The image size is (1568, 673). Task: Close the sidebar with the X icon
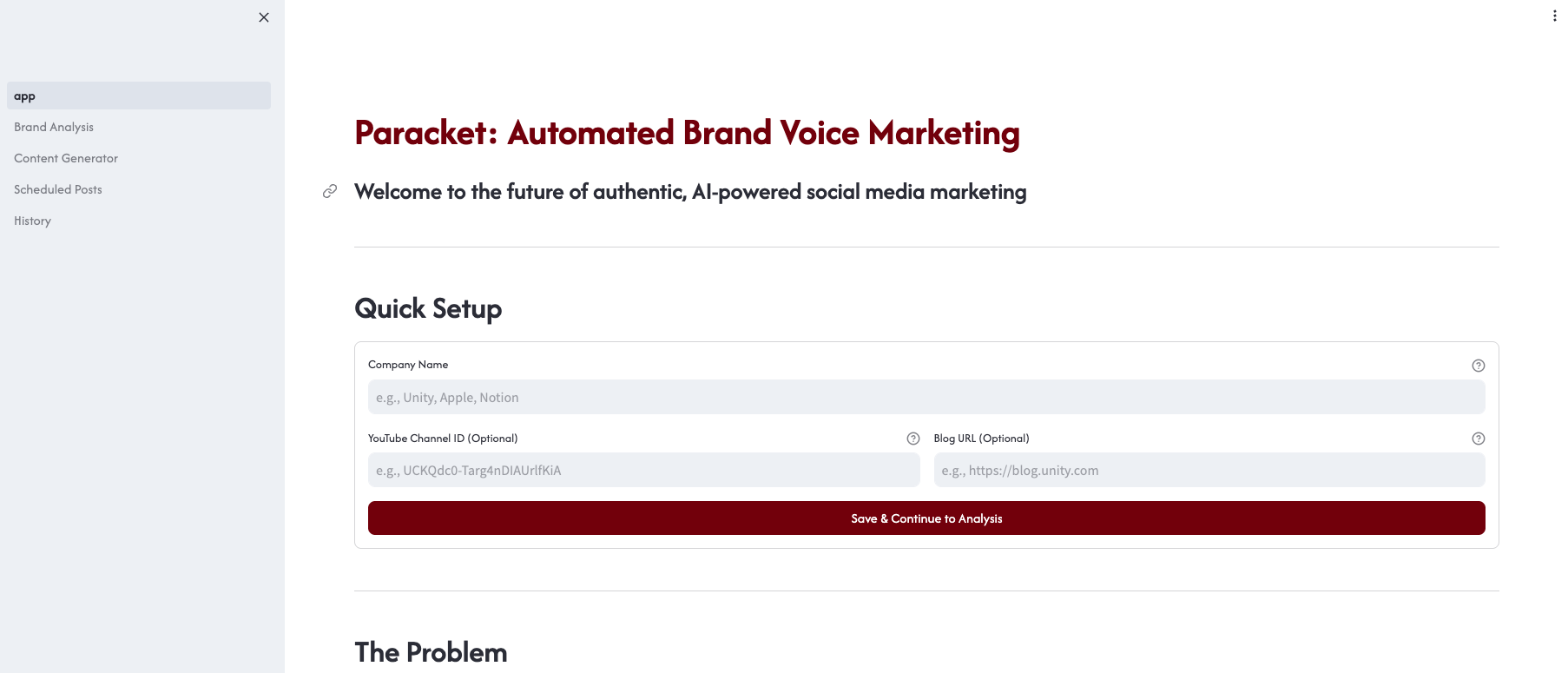coord(264,17)
